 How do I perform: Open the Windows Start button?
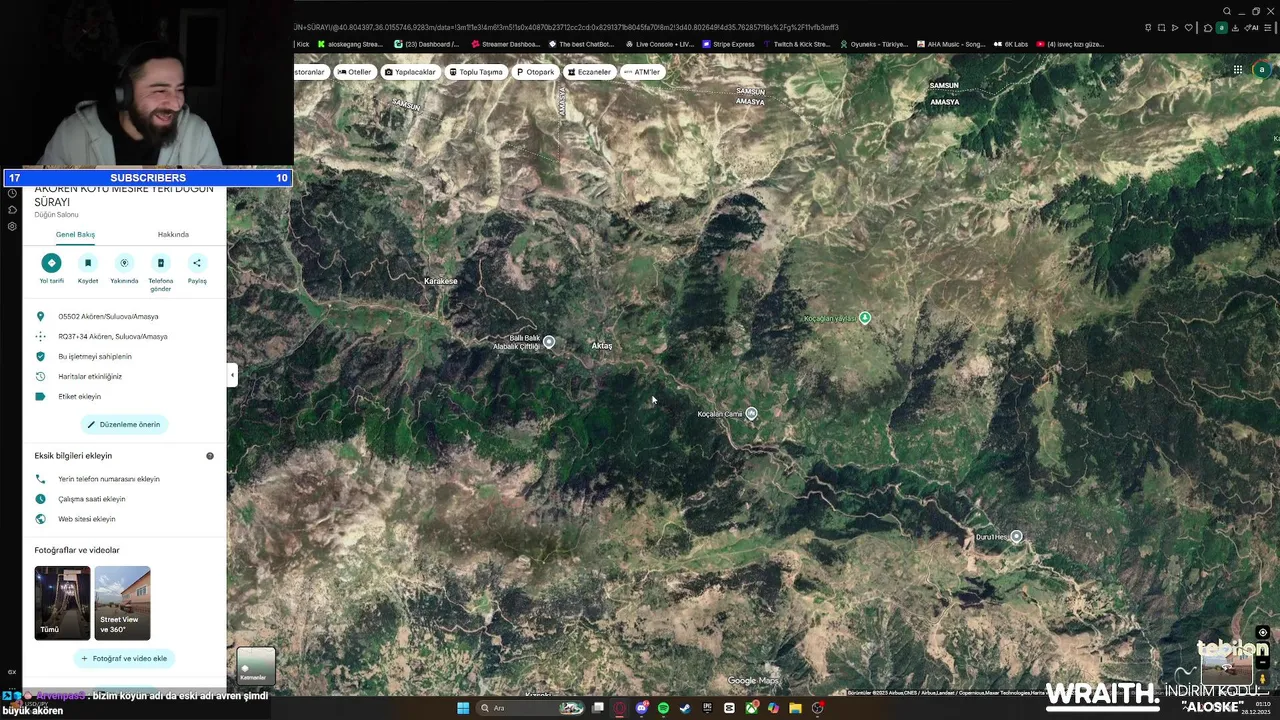point(463,708)
